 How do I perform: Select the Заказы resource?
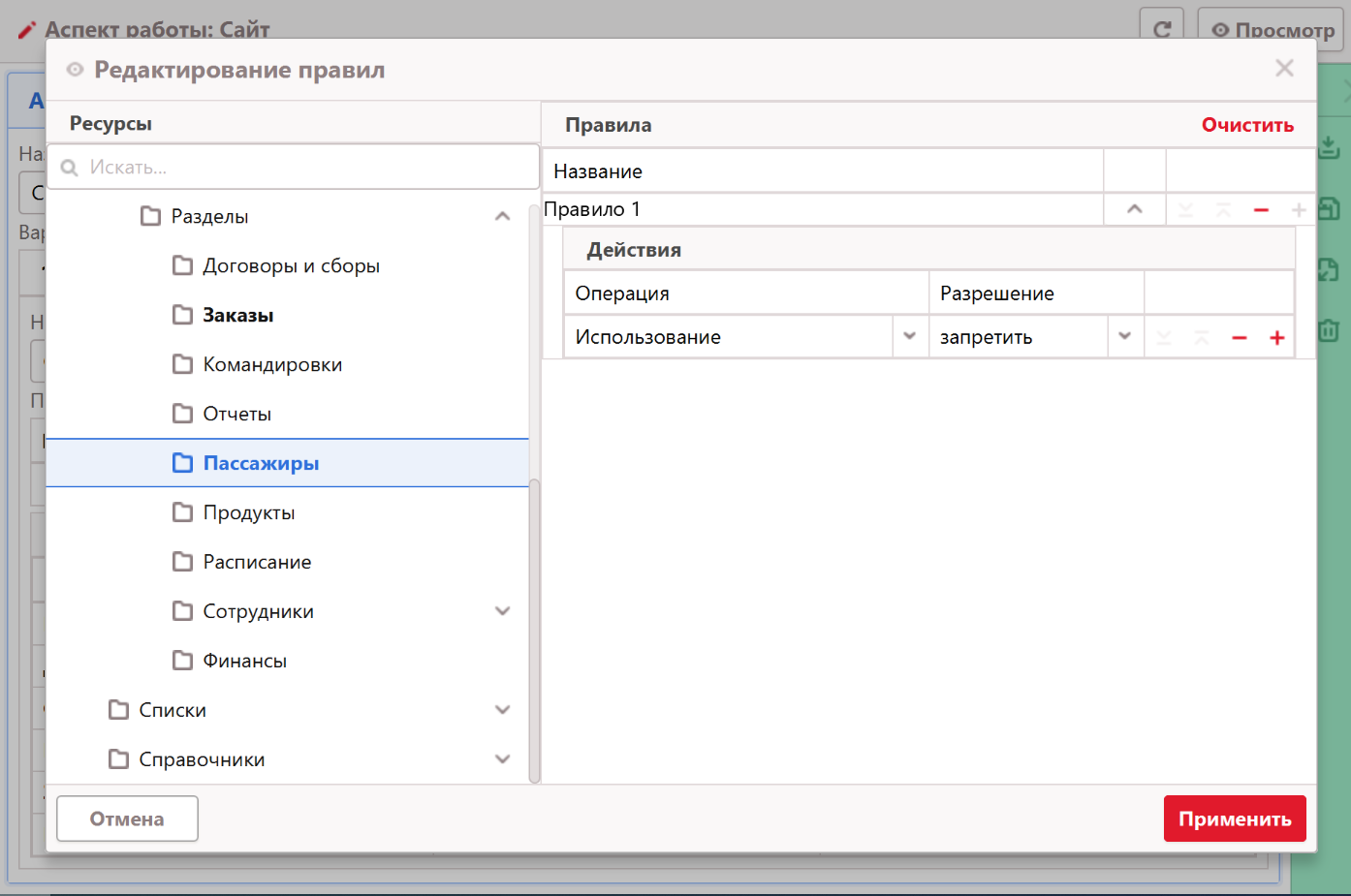[x=237, y=316]
